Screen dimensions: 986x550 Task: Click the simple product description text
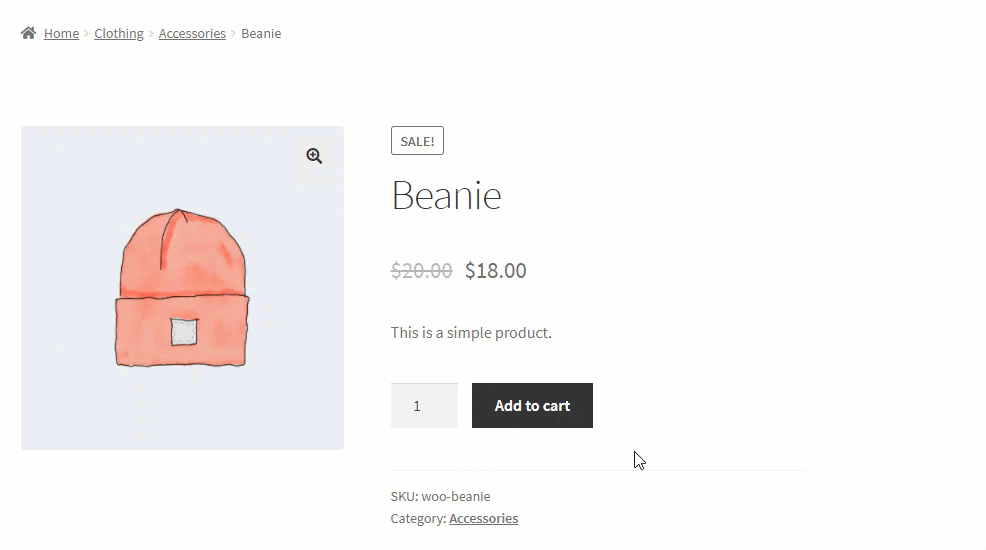pos(471,333)
